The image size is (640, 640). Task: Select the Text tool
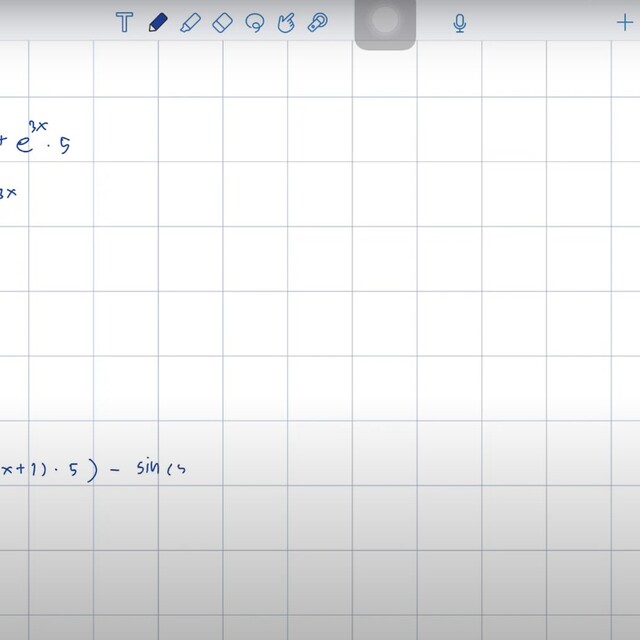124,23
